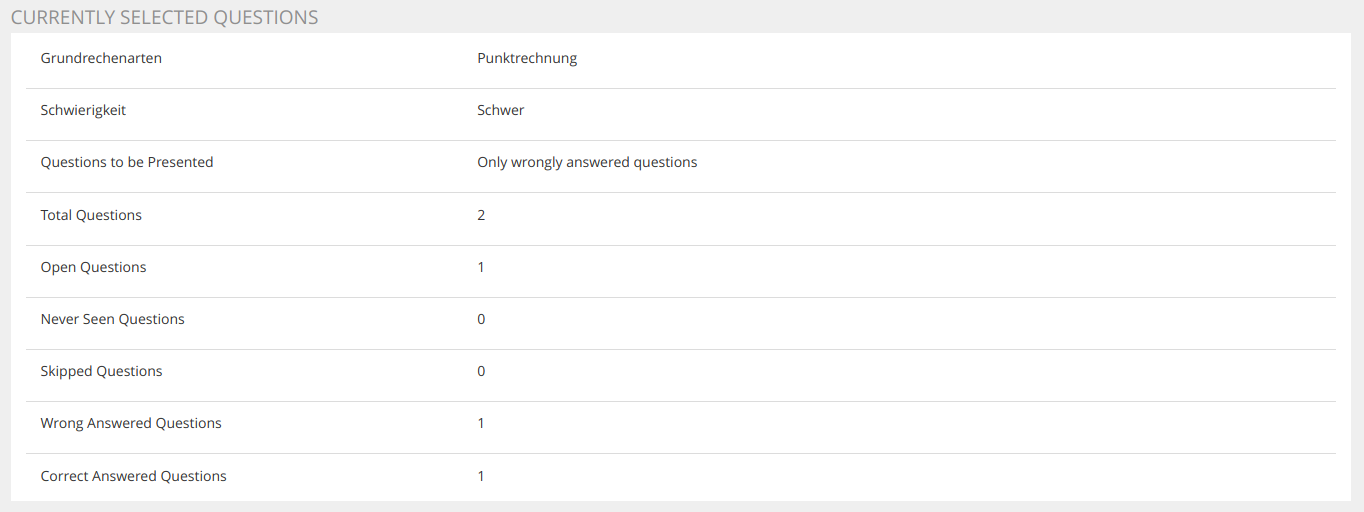Select the Punktrechnung value text
The width and height of the screenshot is (1364, 512).
[527, 58]
